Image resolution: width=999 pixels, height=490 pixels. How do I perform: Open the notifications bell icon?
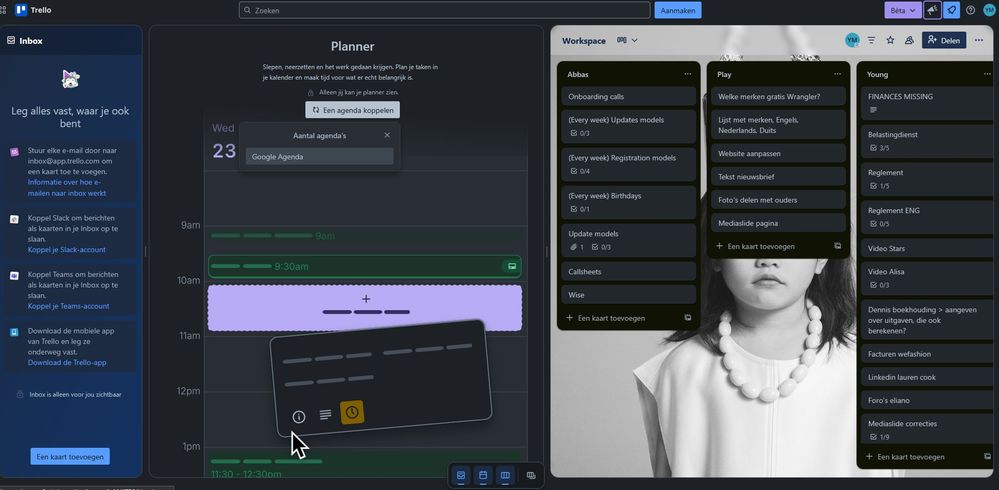[x=952, y=10]
